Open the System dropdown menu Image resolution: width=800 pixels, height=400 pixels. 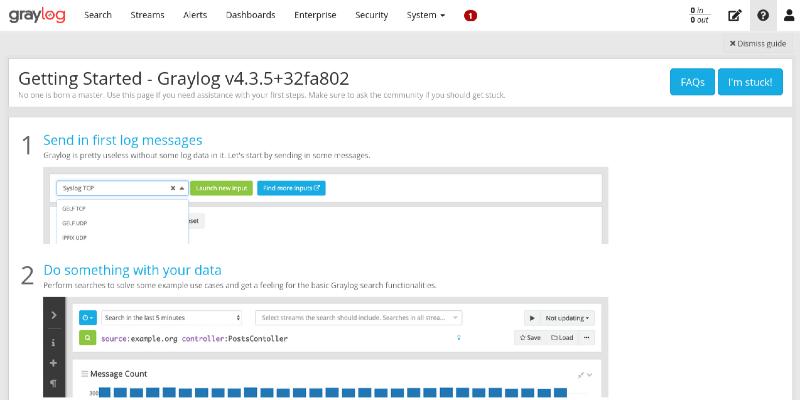pyautogui.click(x=426, y=16)
